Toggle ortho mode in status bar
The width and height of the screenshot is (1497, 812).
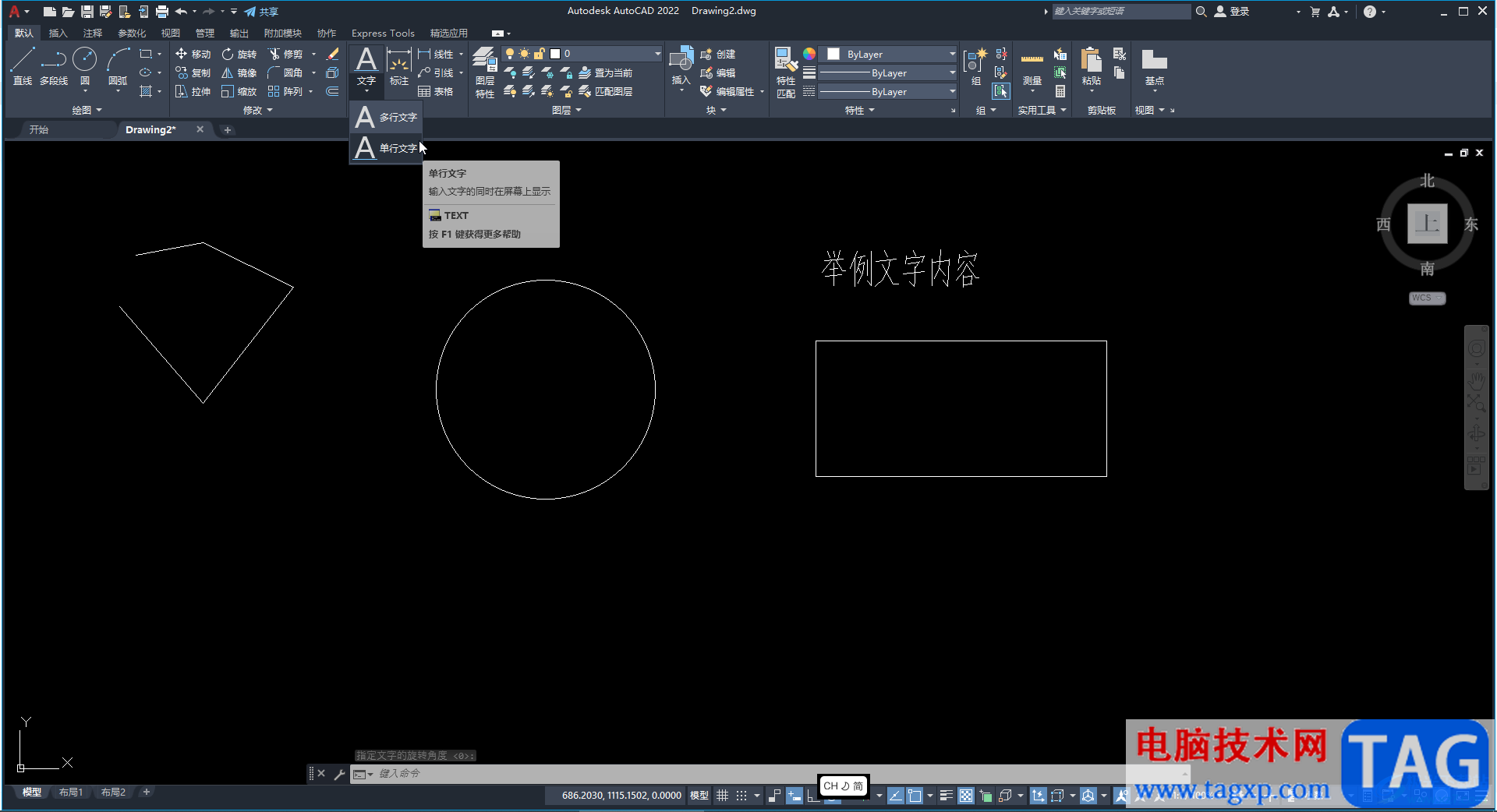pos(812,796)
